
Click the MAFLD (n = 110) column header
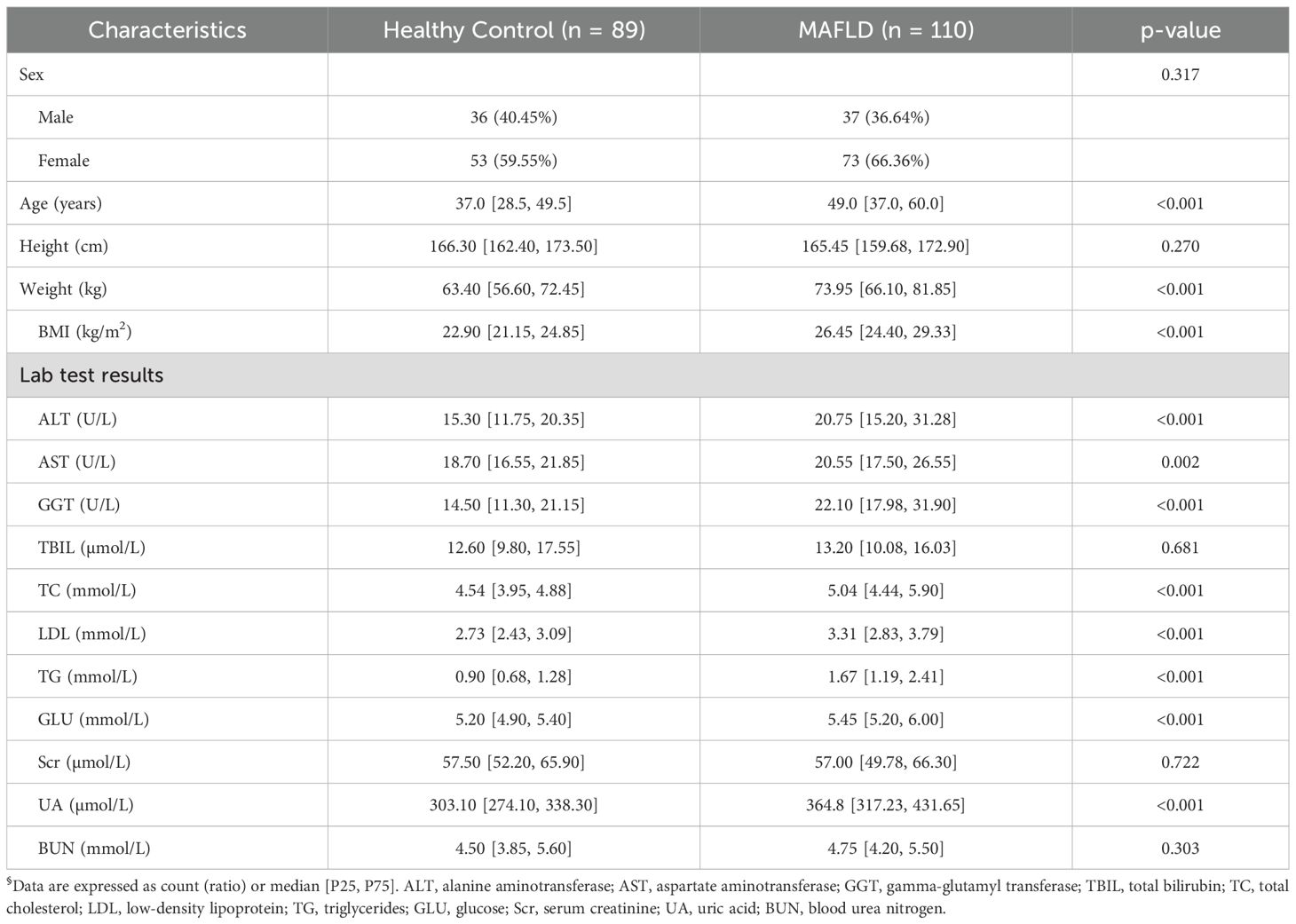(x=886, y=30)
